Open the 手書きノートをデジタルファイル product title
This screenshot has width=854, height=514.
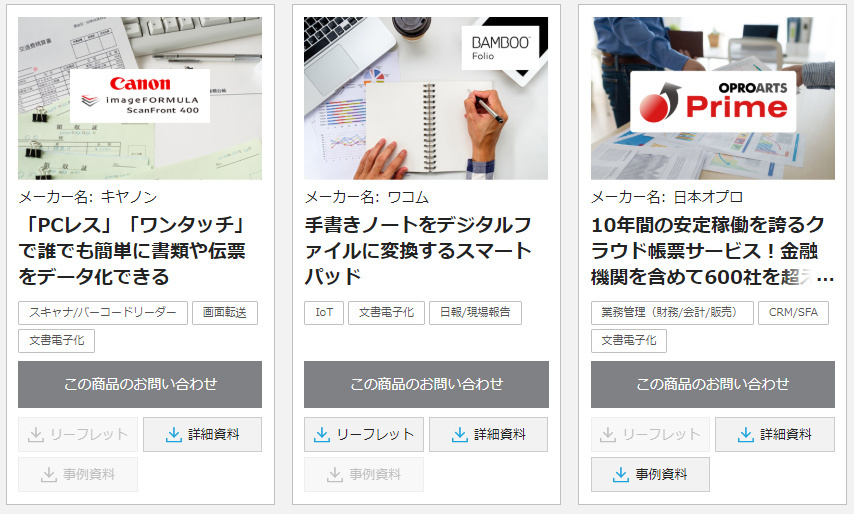(418, 251)
